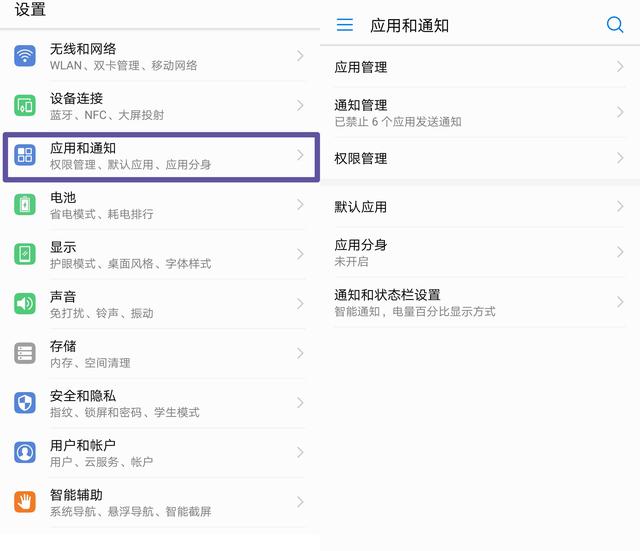Click the Wi-Fi wireless and network icon

25,56
